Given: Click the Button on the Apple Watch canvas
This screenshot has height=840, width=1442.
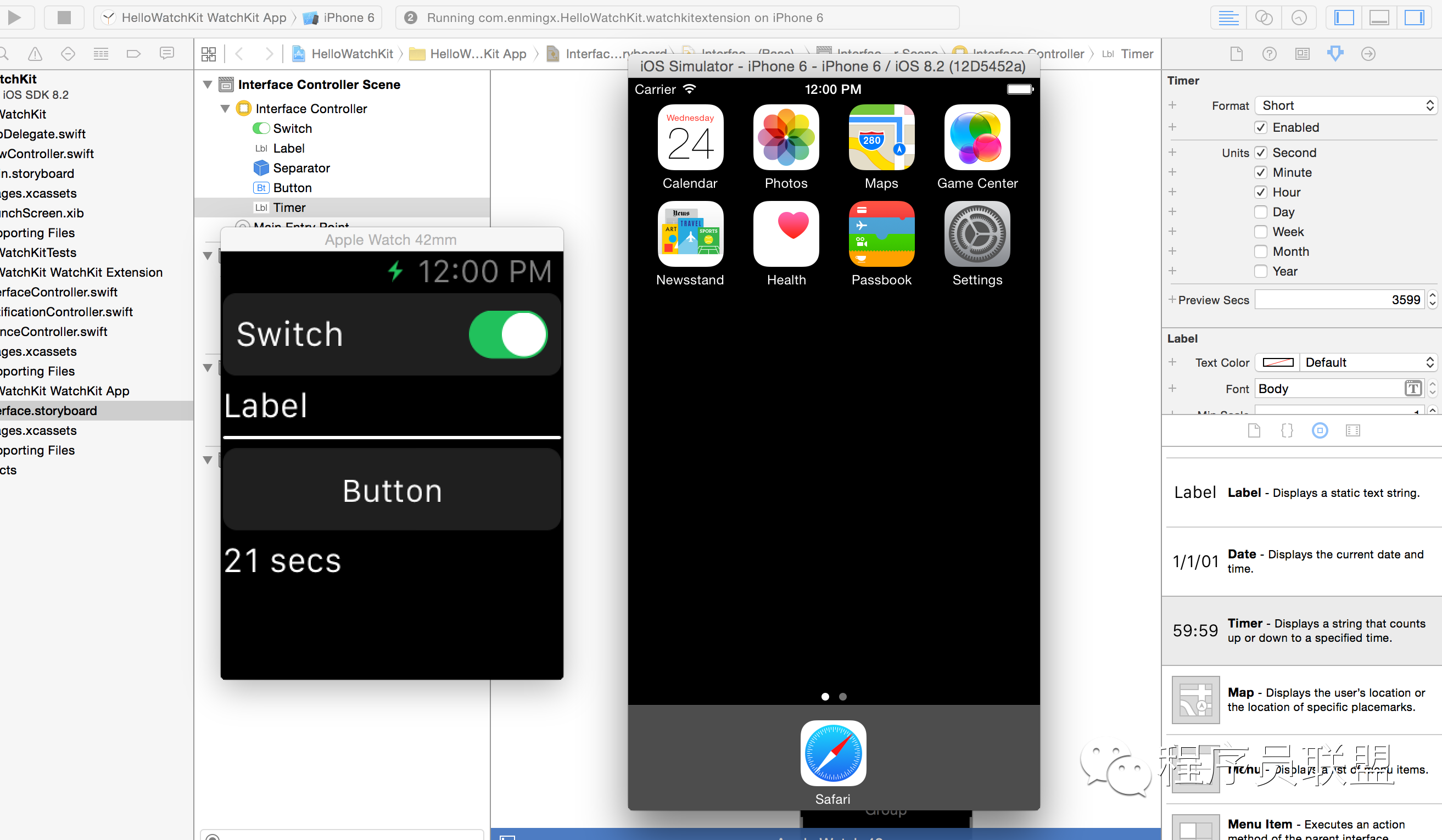Looking at the screenshot, I should tap(392, 490).
